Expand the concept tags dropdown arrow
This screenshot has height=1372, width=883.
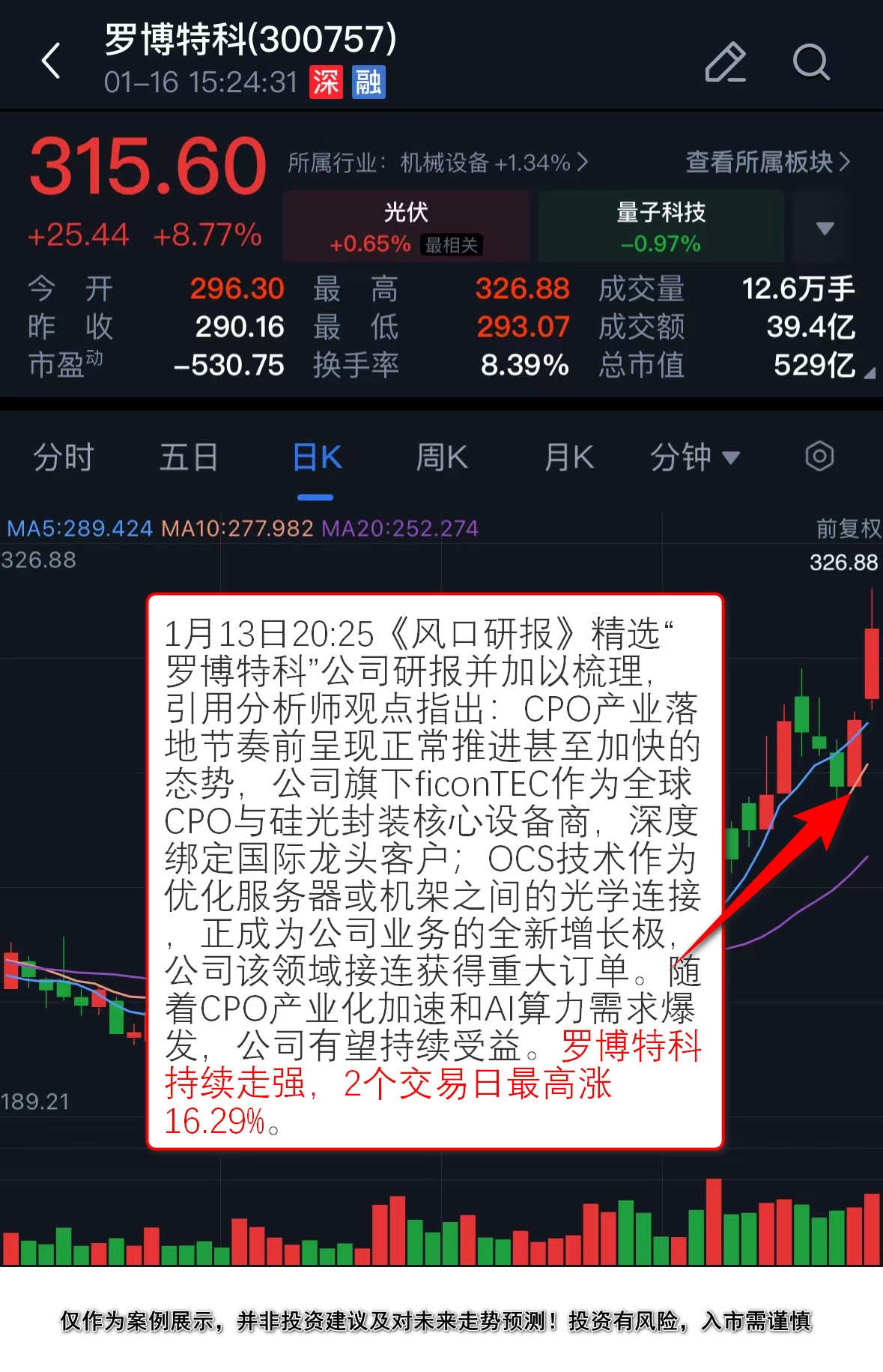(x=825, y=228)
